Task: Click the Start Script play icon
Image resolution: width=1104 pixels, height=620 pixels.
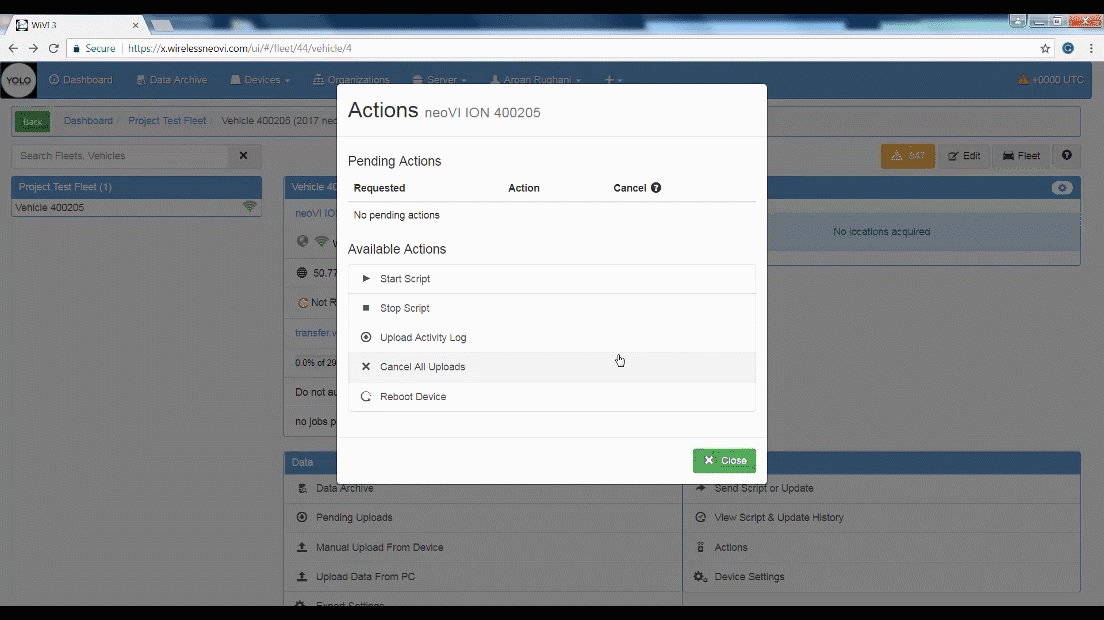Action: (x=366, y=279)
